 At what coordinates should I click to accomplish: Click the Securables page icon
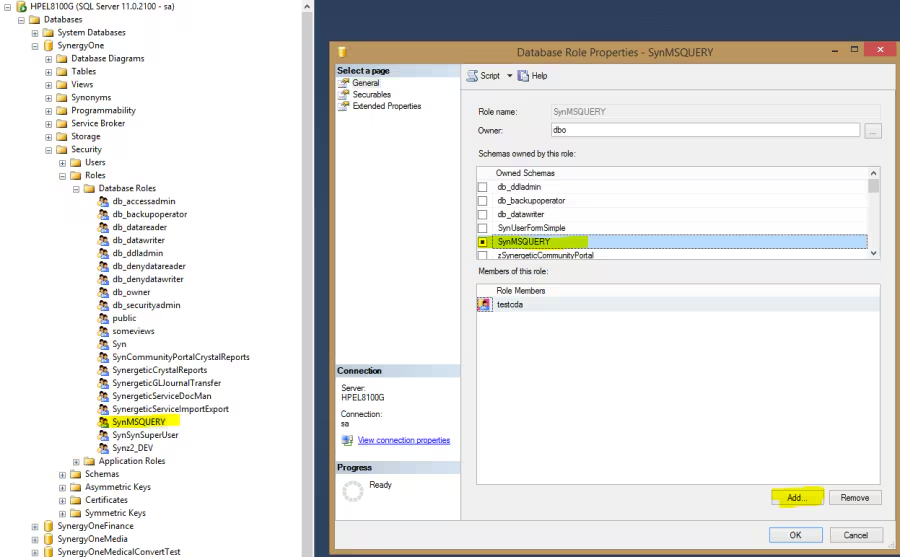tap(345, 95)
